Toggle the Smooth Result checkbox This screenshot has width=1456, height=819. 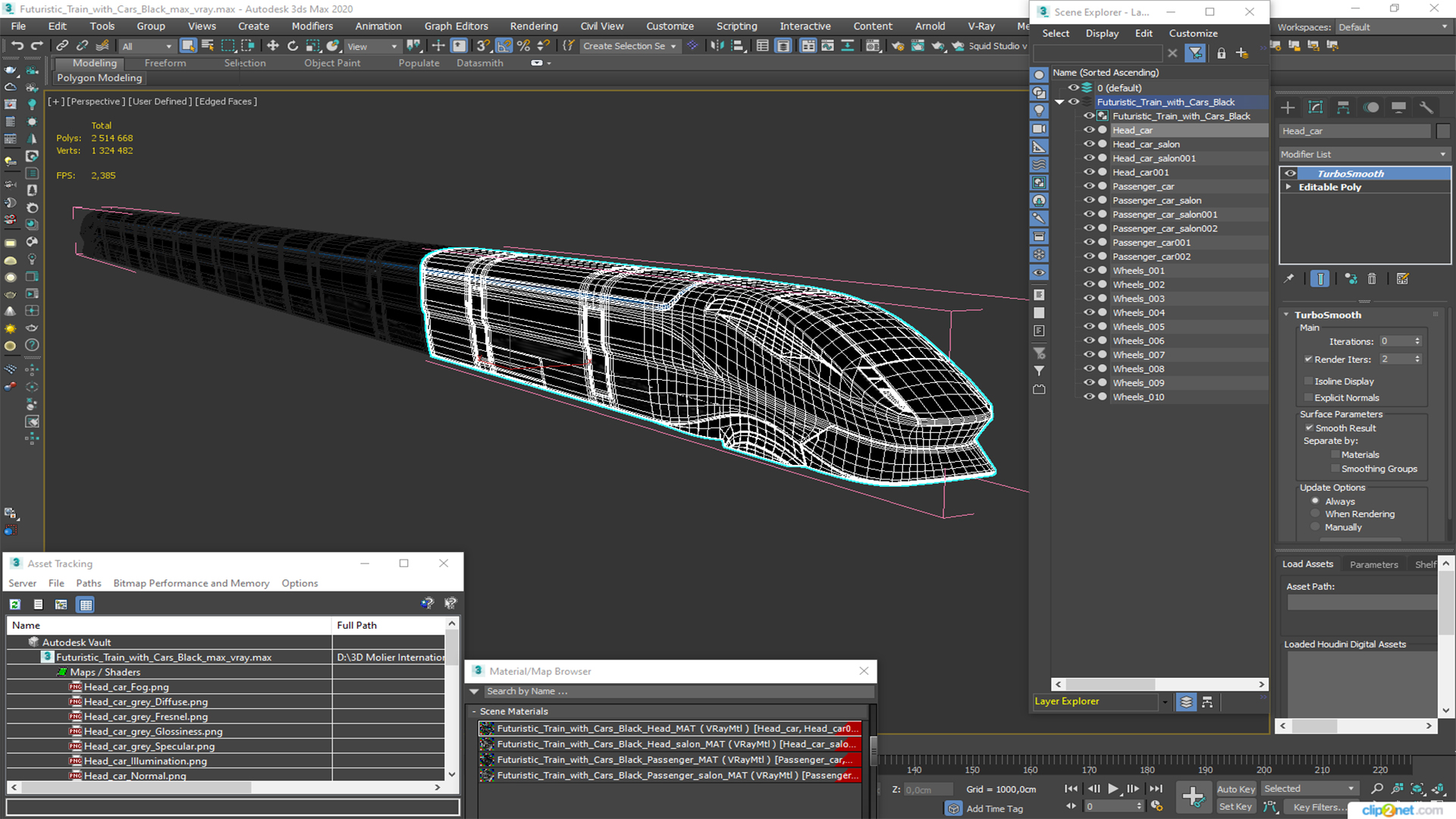[x=1309, y=428]
